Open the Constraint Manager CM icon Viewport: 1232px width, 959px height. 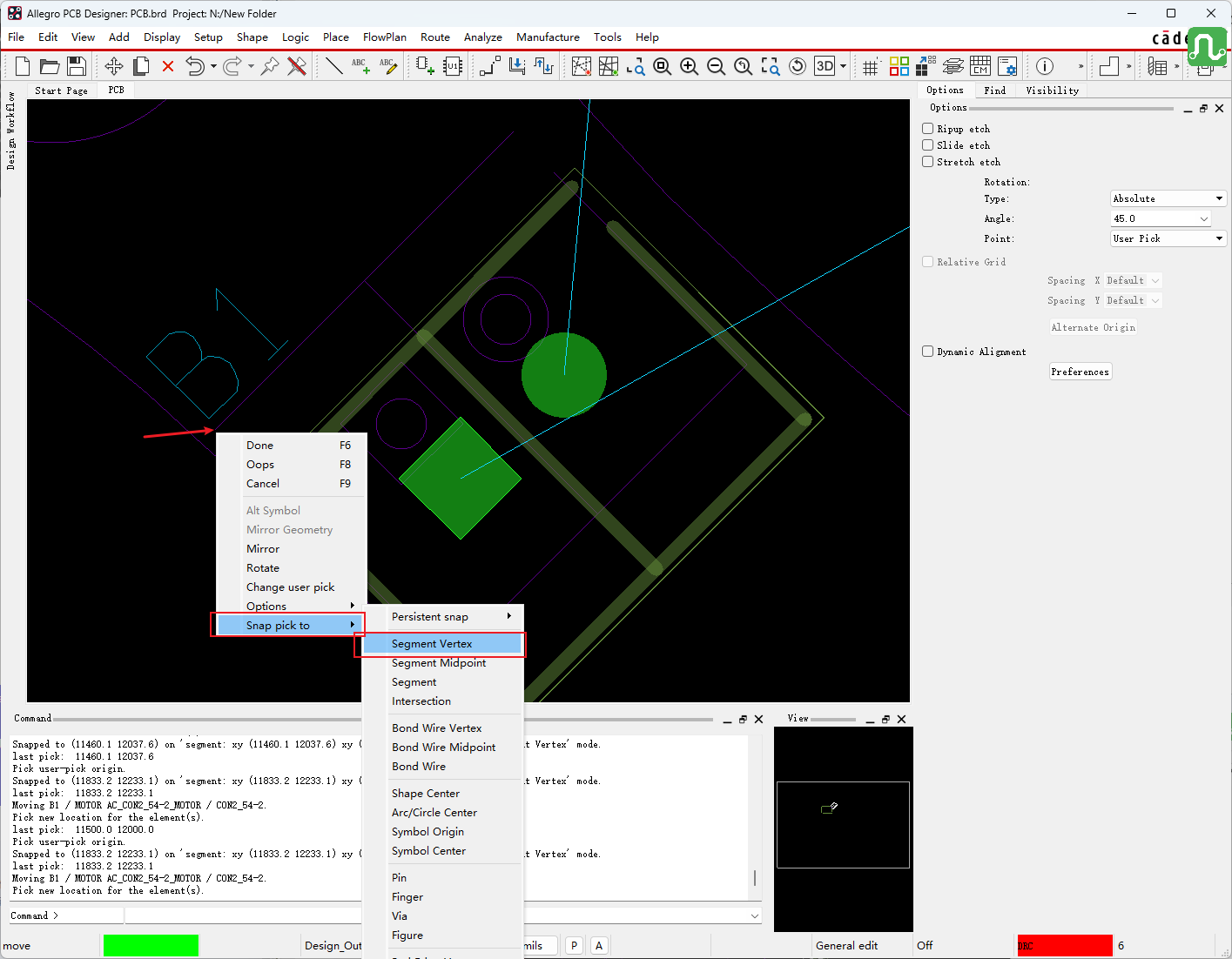point(980,66)
